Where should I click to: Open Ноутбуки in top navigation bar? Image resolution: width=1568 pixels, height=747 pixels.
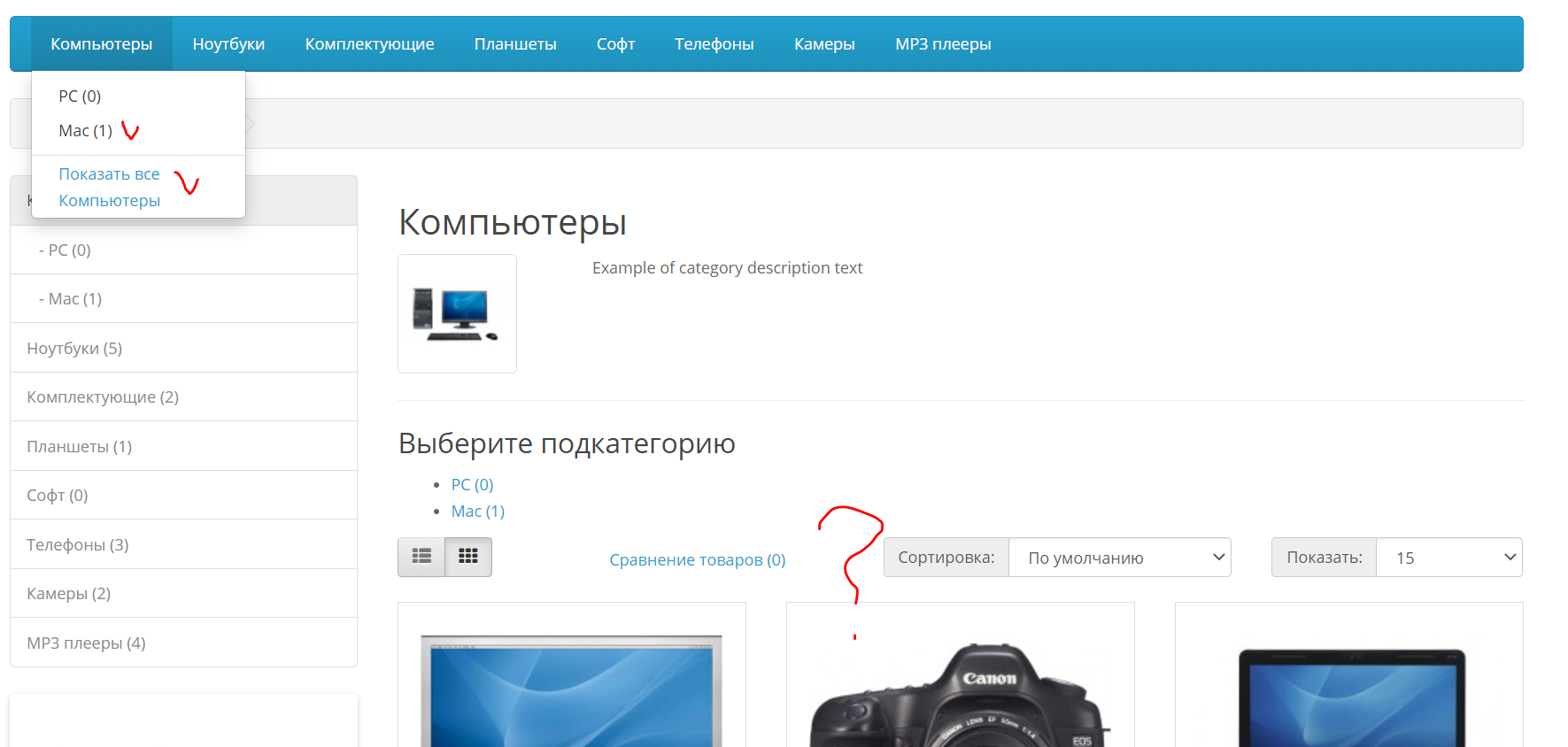coord(228,44)
